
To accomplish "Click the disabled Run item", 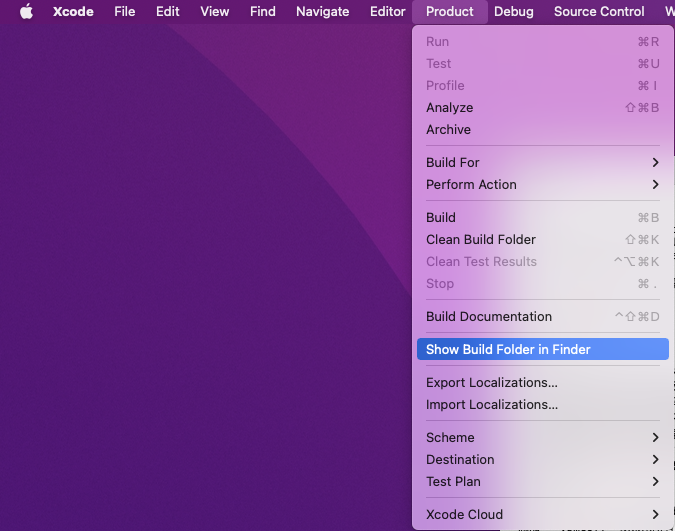I will [542, 42].
